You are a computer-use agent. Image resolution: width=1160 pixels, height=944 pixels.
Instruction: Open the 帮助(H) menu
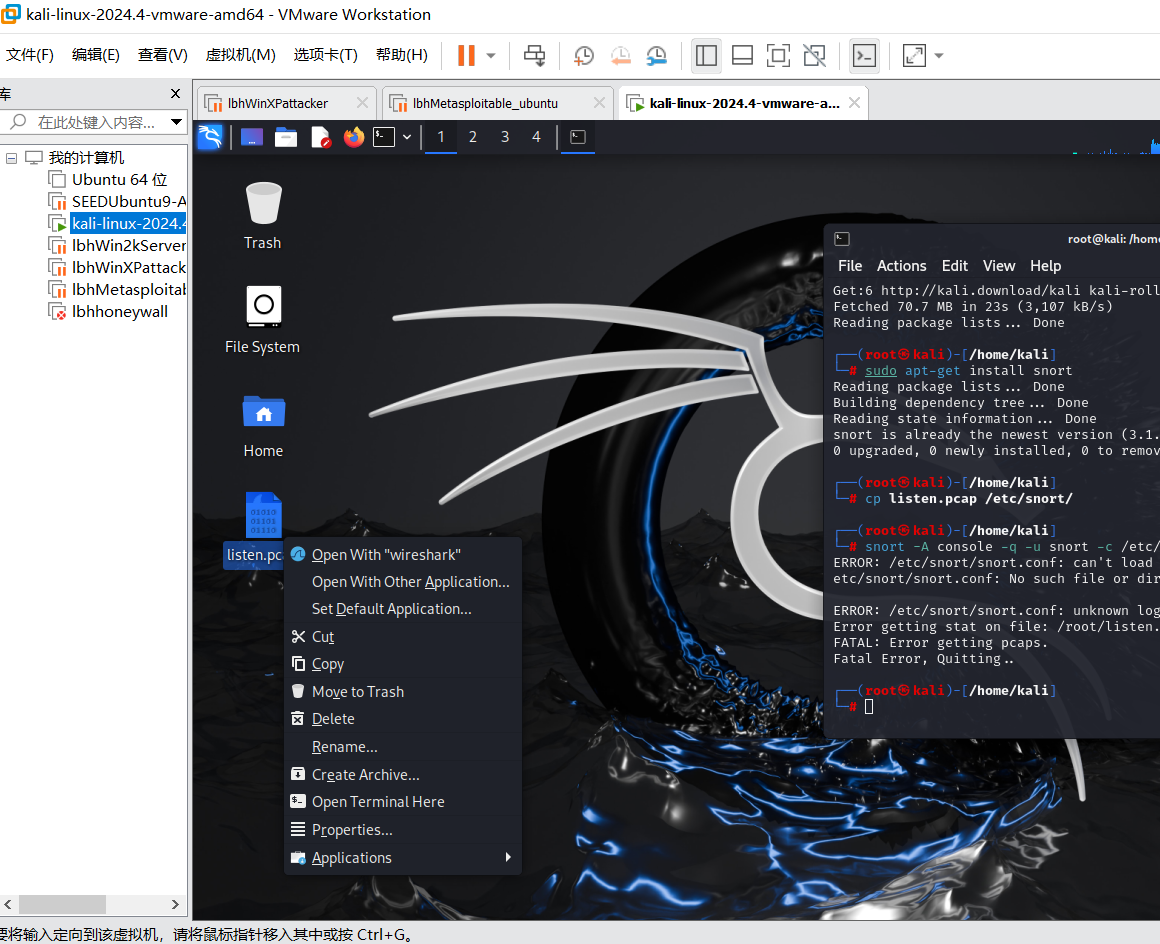point(402,55)
